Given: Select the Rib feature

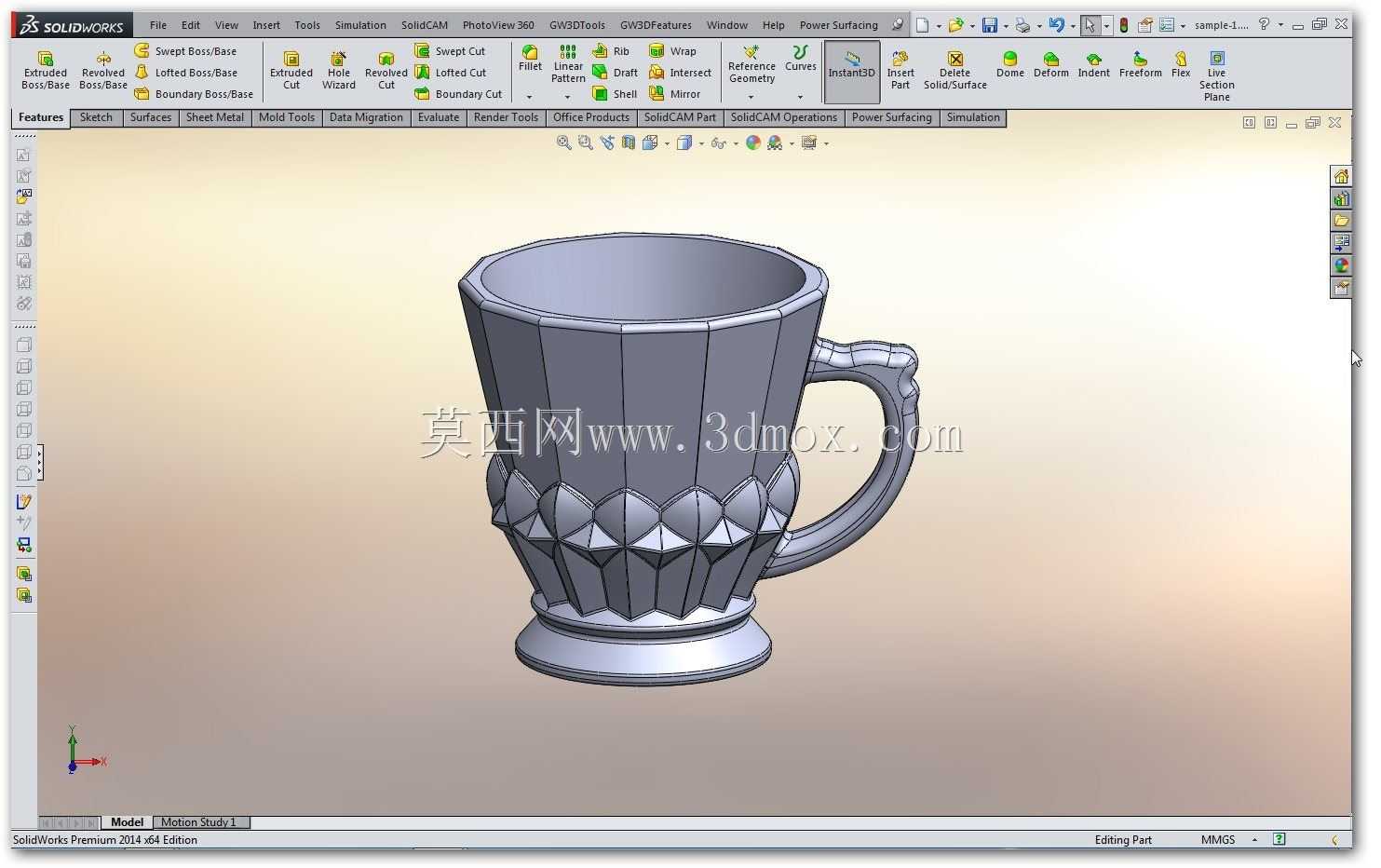Looking at the screenshot, I should click(611, 51).
